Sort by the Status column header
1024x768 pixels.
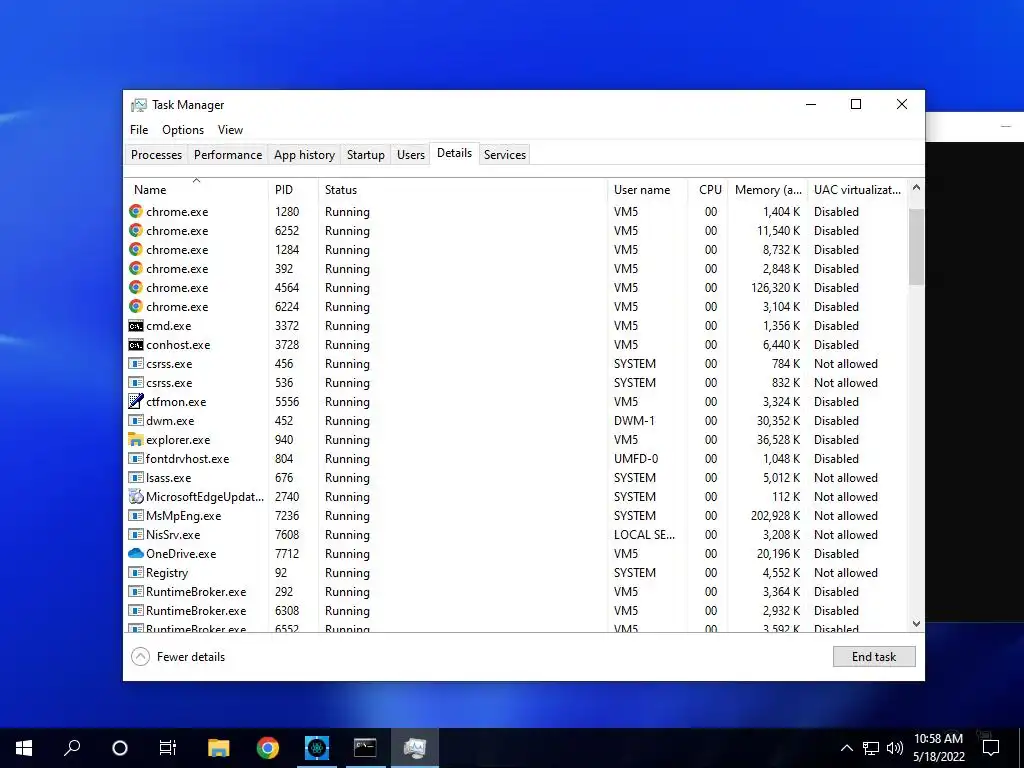click(x=463, y=189)
